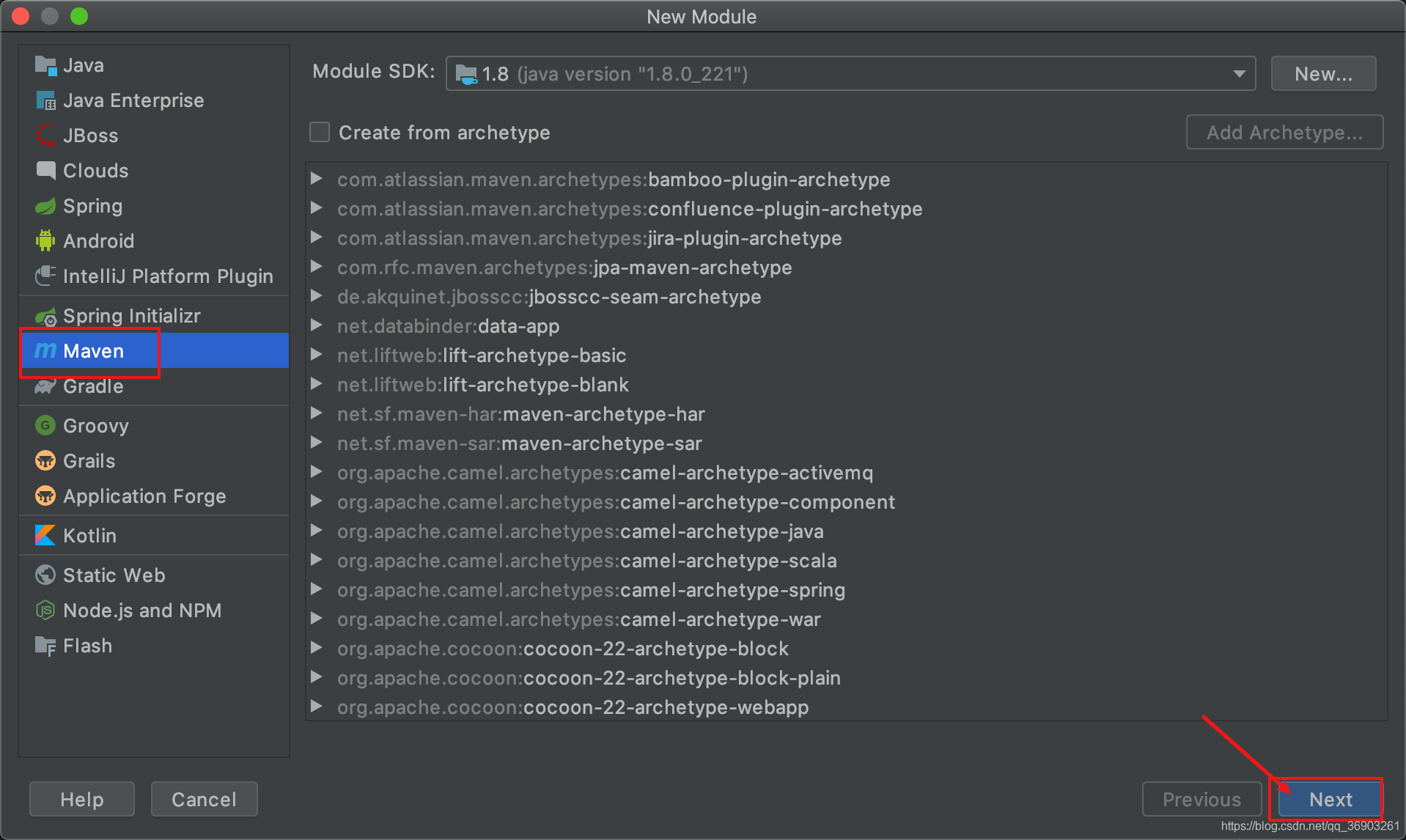The image size is (1406, 840).
Task: Click the IntelliJ Platform Plugin icon
Action: tap(45, 276)
